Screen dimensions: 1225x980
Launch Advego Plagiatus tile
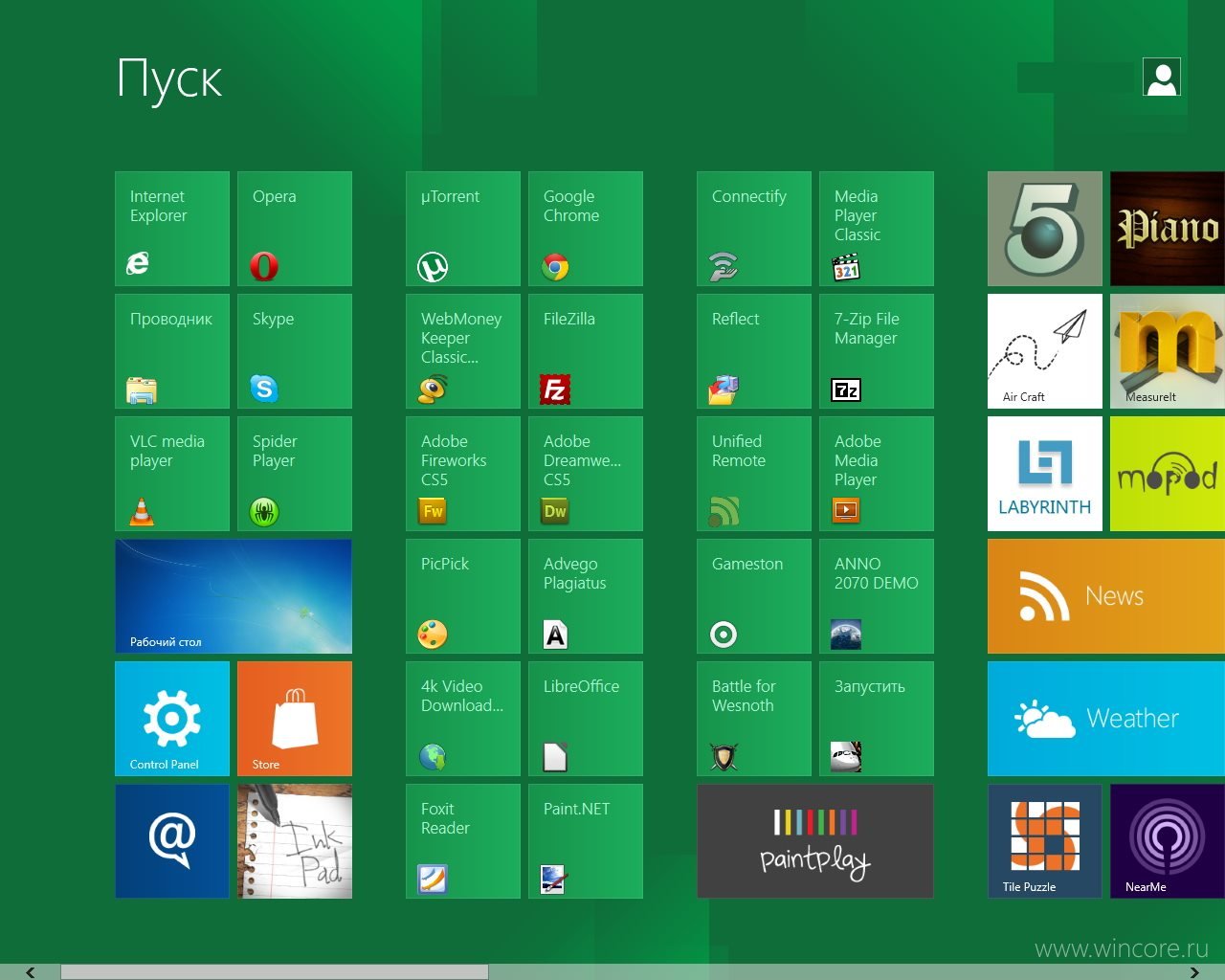[x=586, y=596]
